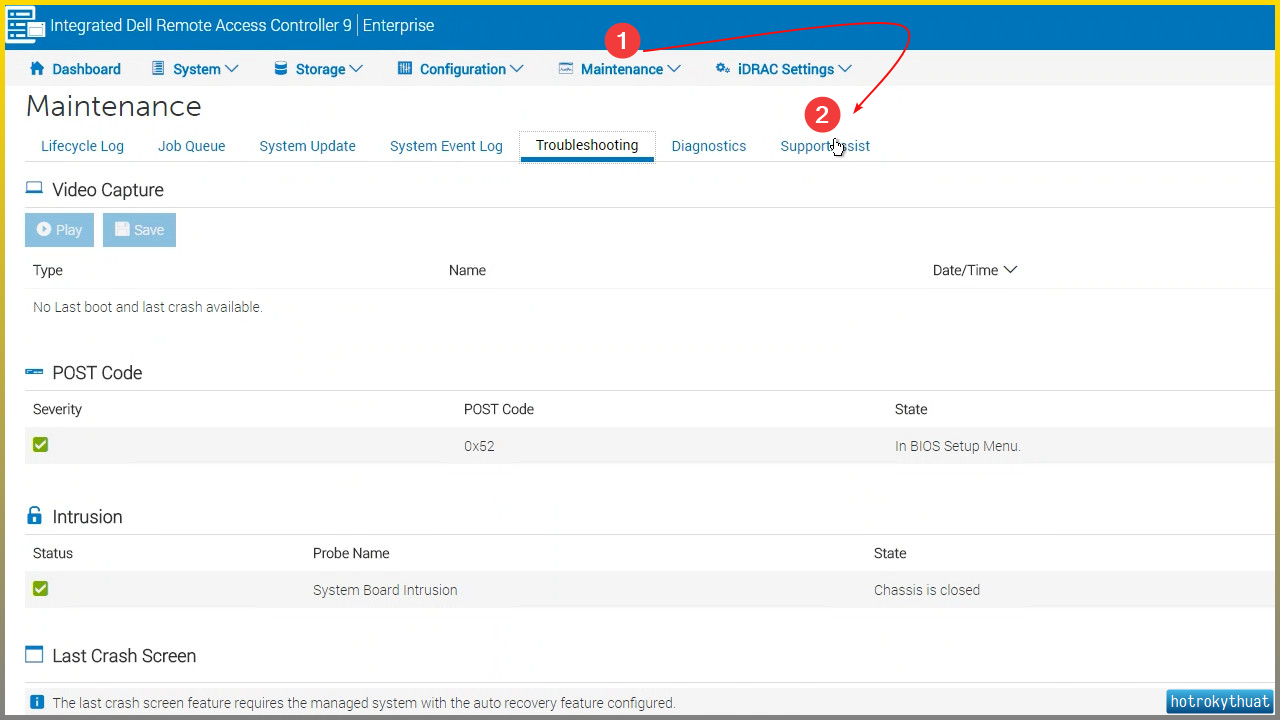Click the green check in POST Code row
Image resolution: width=1280 pixels, height=720 pixels.
coord(40,445)
